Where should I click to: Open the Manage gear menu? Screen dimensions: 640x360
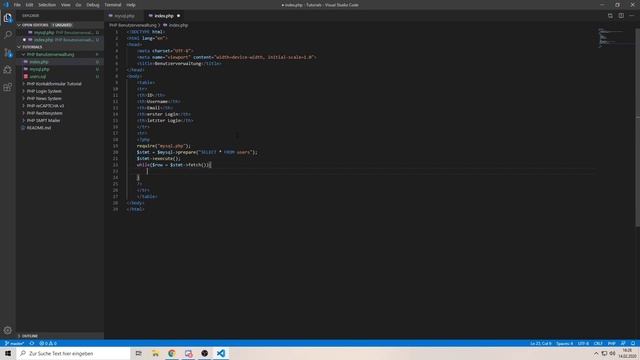(x=8, y=330)
